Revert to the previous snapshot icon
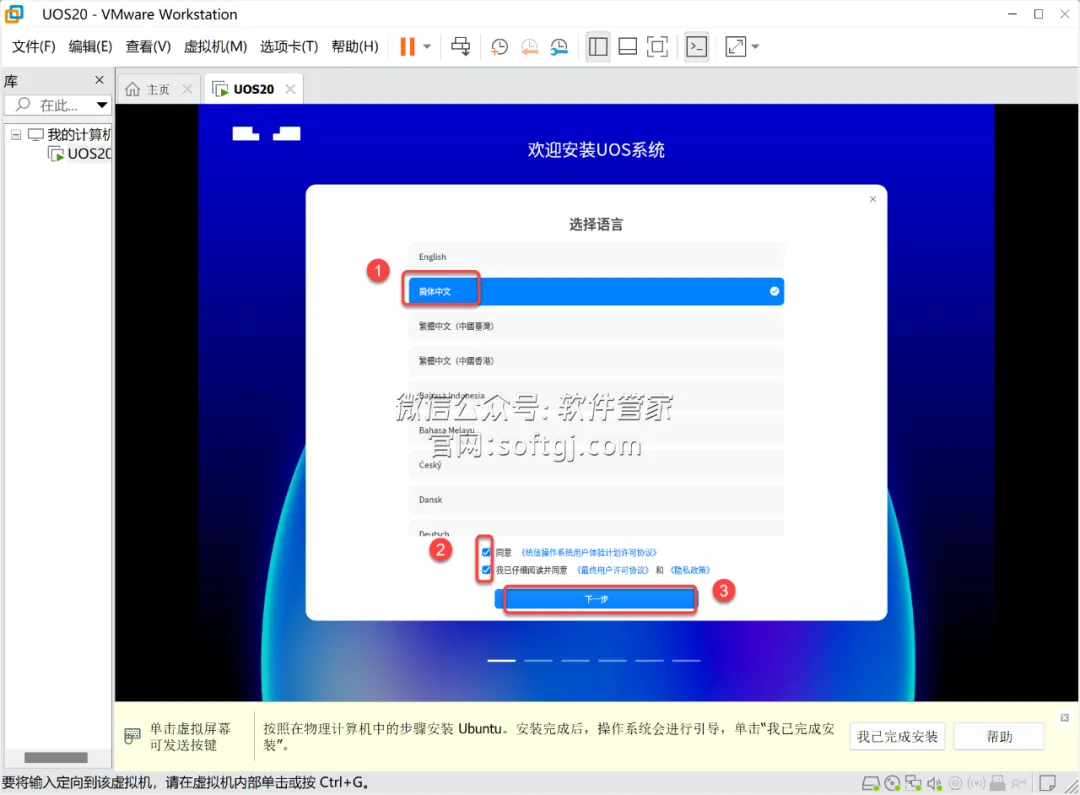 [530, 47]
